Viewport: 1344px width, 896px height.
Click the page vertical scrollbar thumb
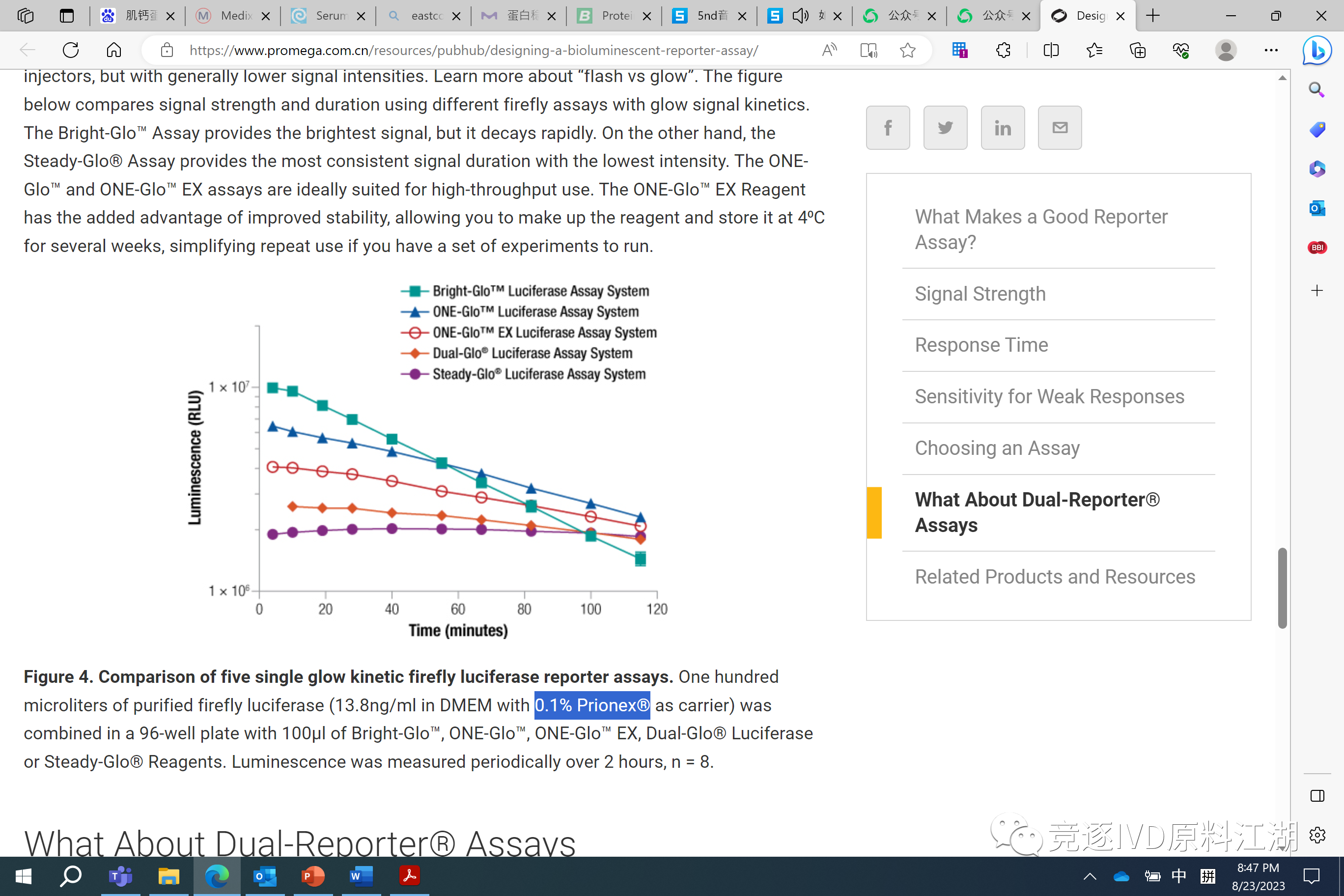pyautogui.click(x=1282, y=588)
